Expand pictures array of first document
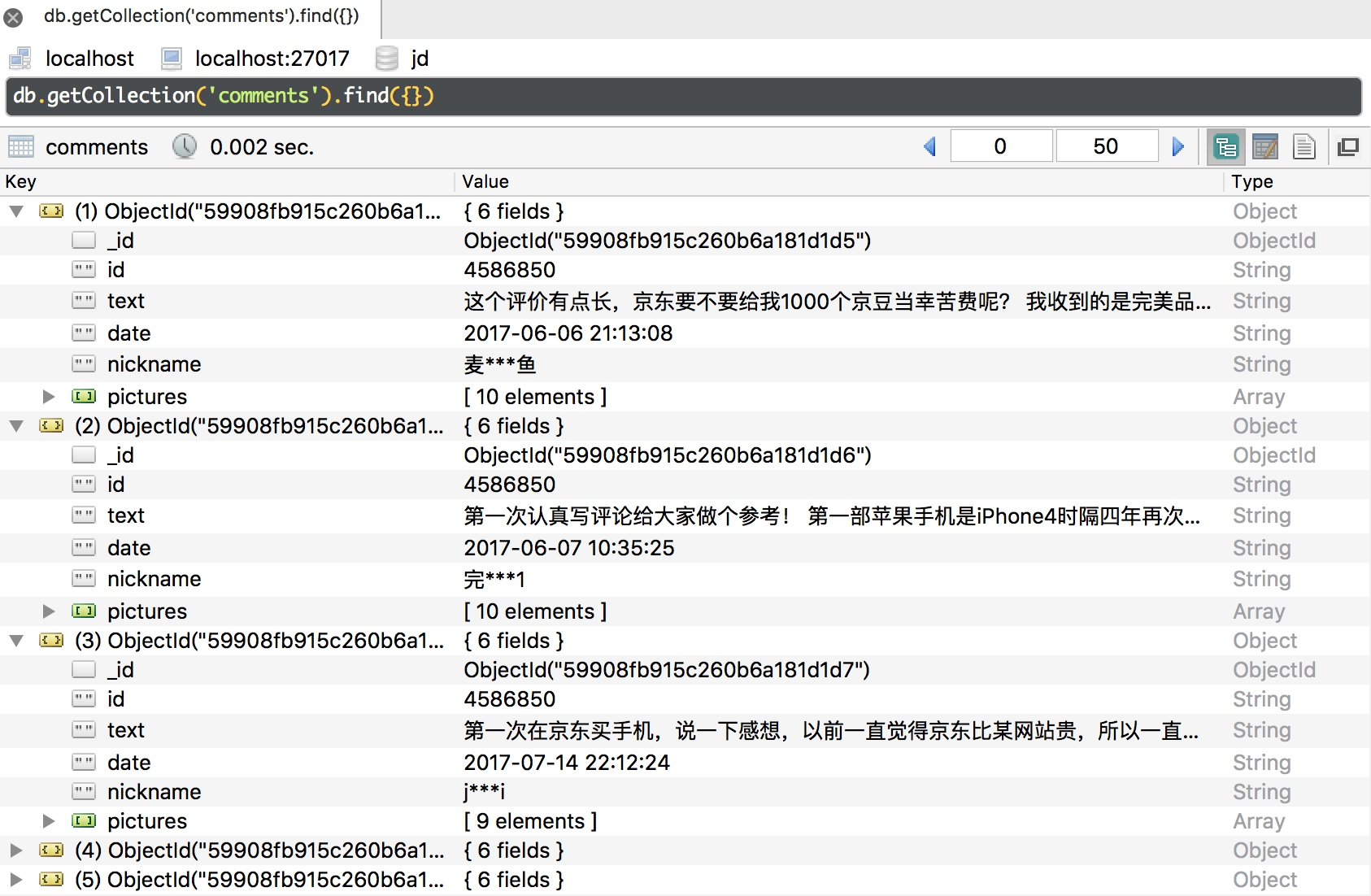Screen dimensions: 1371x896 [50, 397]
